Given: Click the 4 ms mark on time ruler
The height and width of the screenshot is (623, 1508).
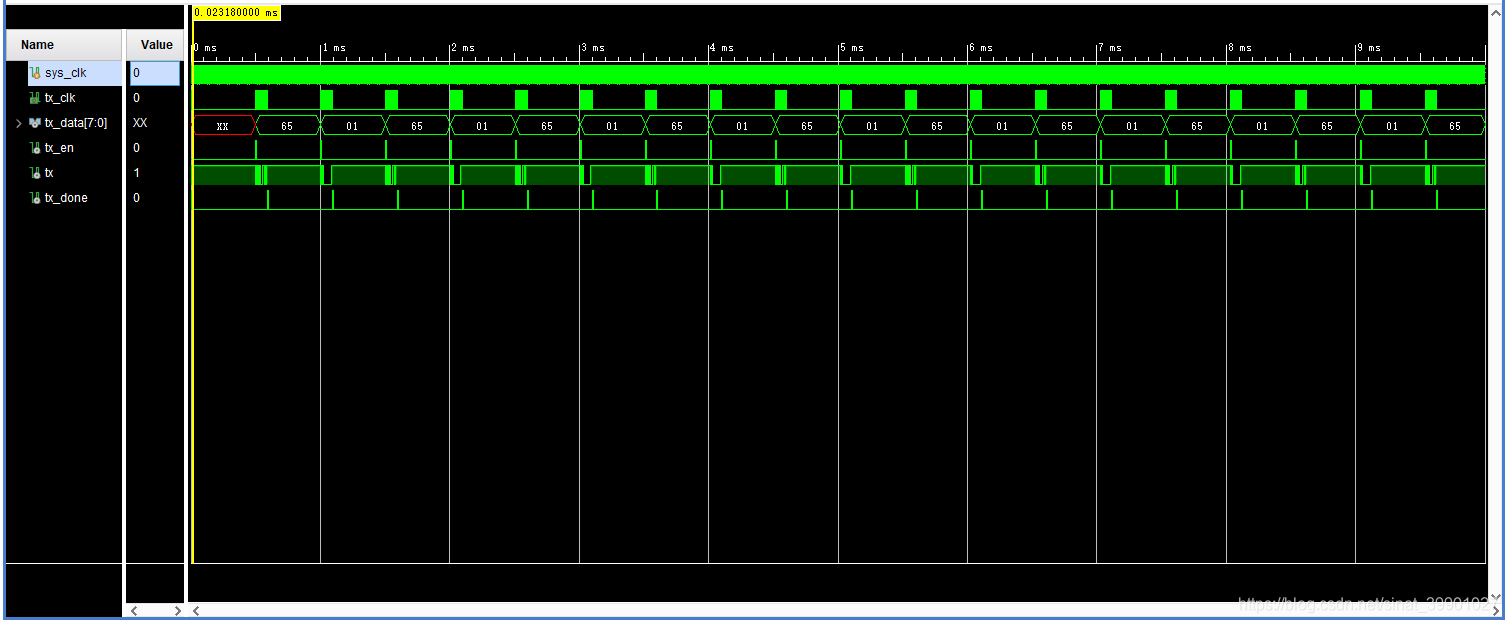Looking at the screenshot, I should coord(722,48).
